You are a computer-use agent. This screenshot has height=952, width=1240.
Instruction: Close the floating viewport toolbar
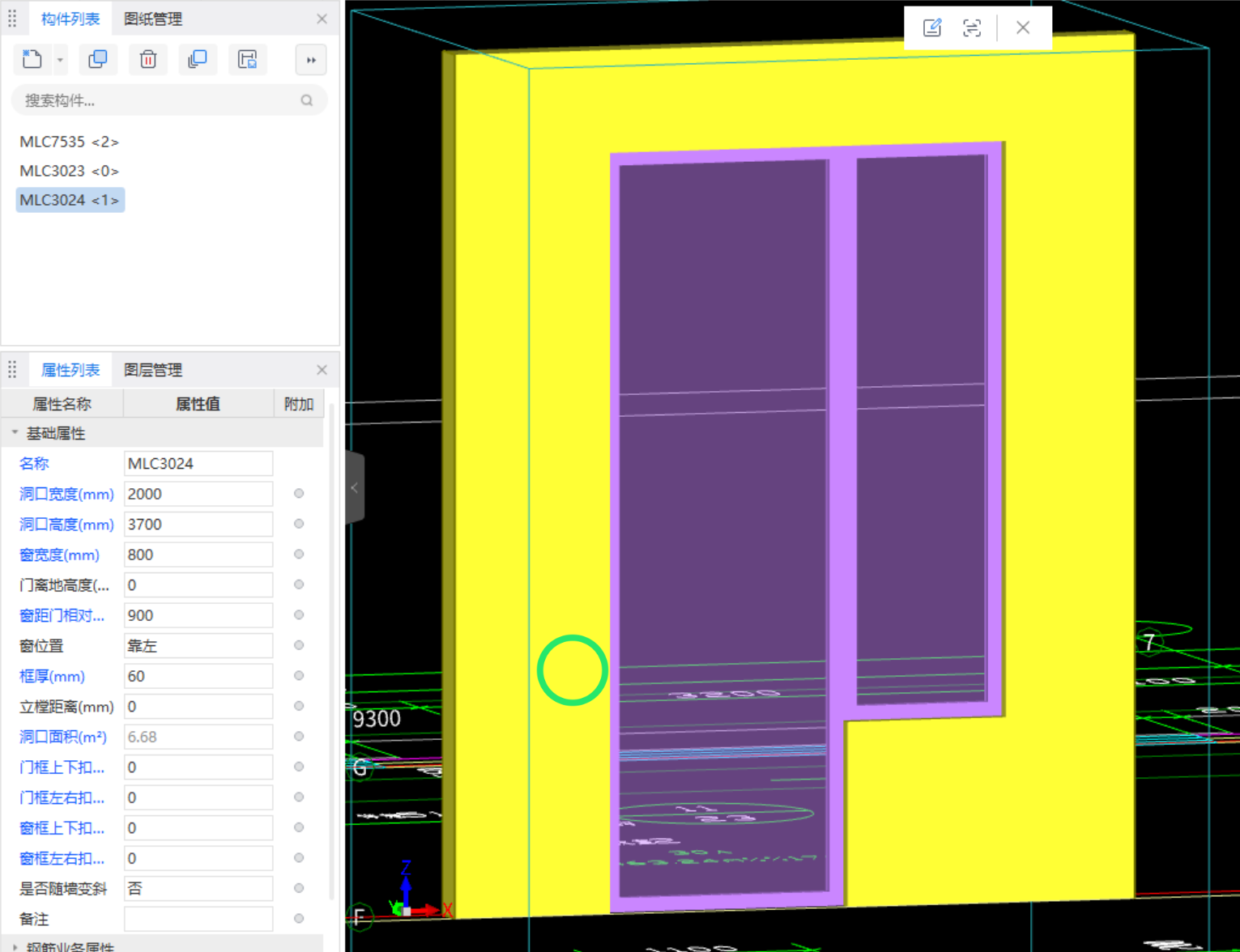tap(1023, 28)
